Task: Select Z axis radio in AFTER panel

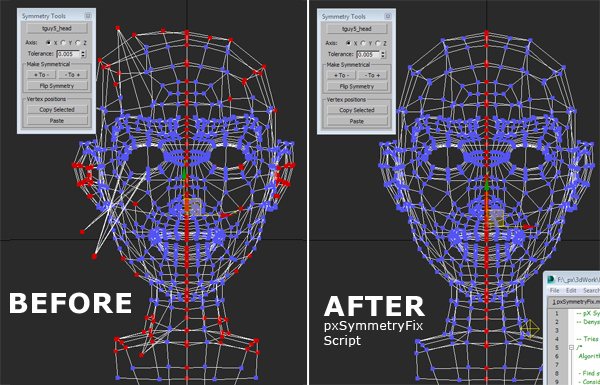Action: click(x=378, y=43)
